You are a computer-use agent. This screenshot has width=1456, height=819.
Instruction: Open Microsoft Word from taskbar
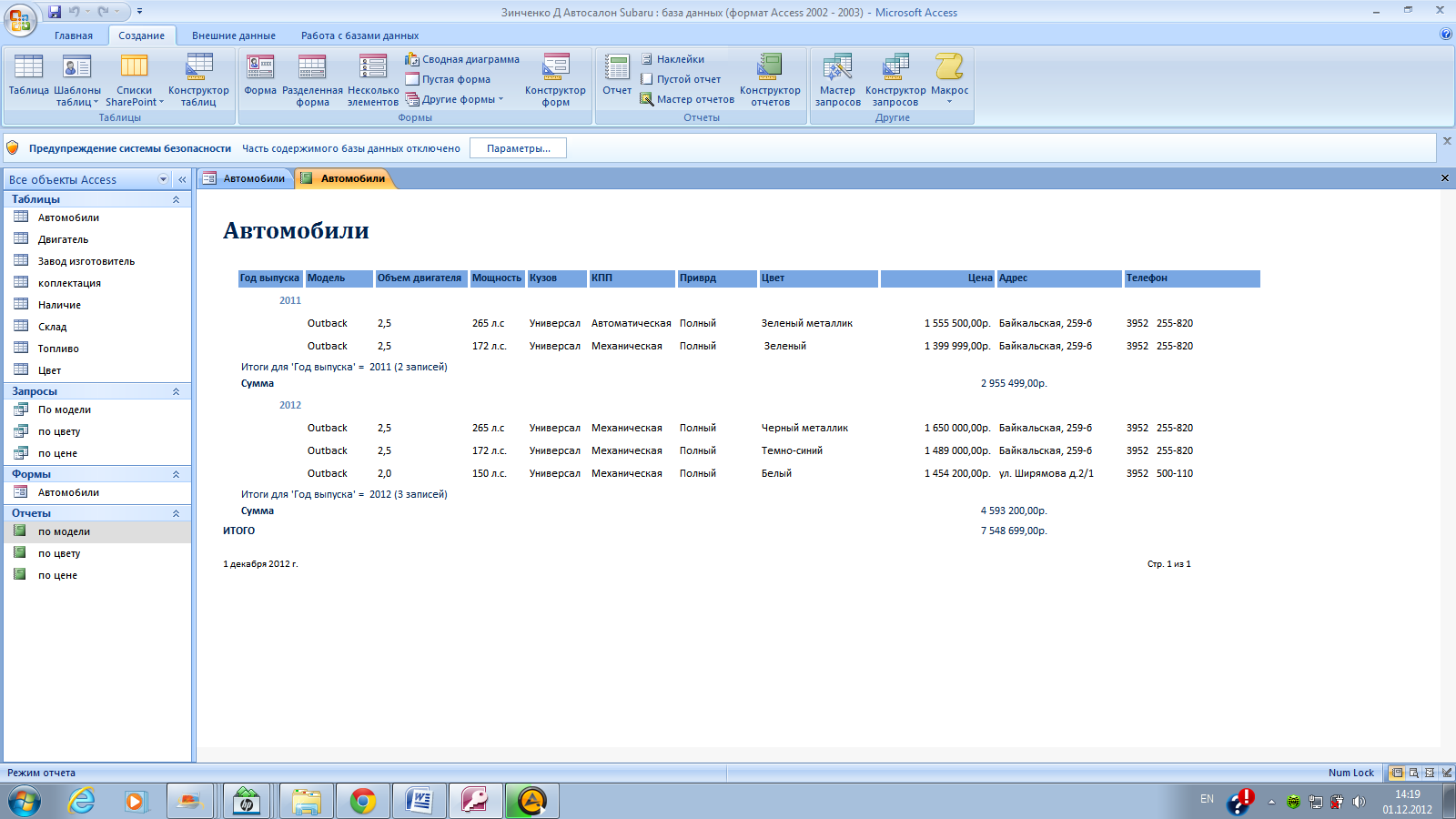click(x=420, y=802)
